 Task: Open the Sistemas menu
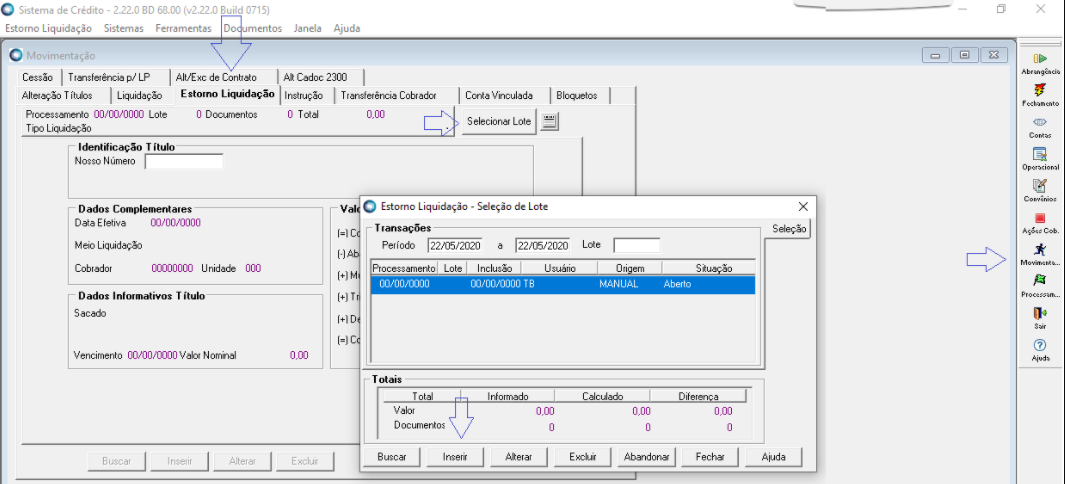click(124, 29)
